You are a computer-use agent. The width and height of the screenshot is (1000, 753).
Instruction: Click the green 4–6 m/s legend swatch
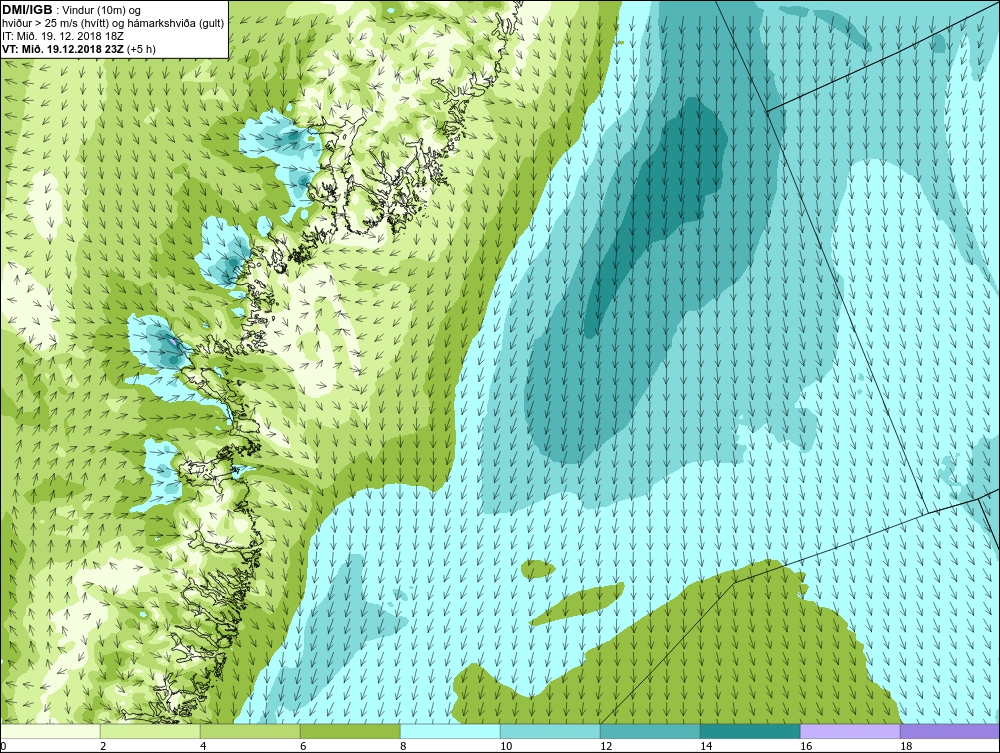click(250, 731)
